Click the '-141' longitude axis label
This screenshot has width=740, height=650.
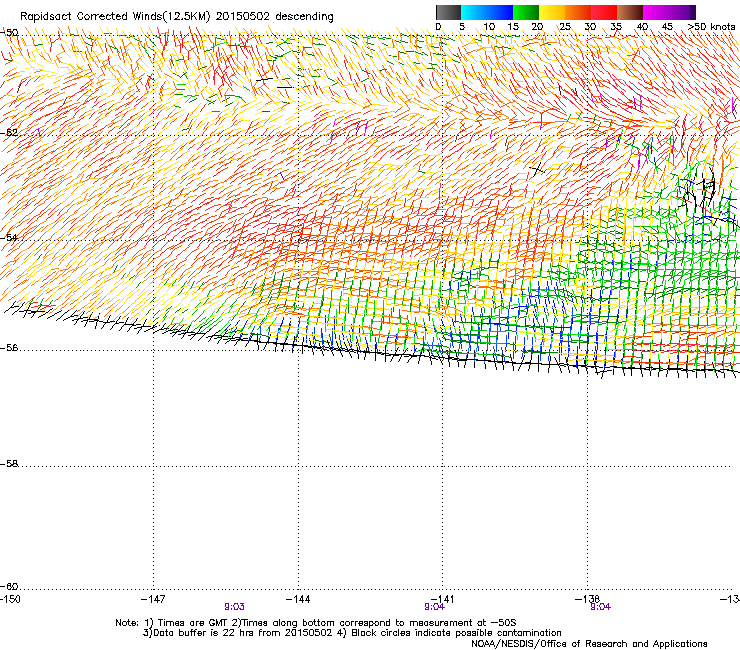(x=443, y=599)
